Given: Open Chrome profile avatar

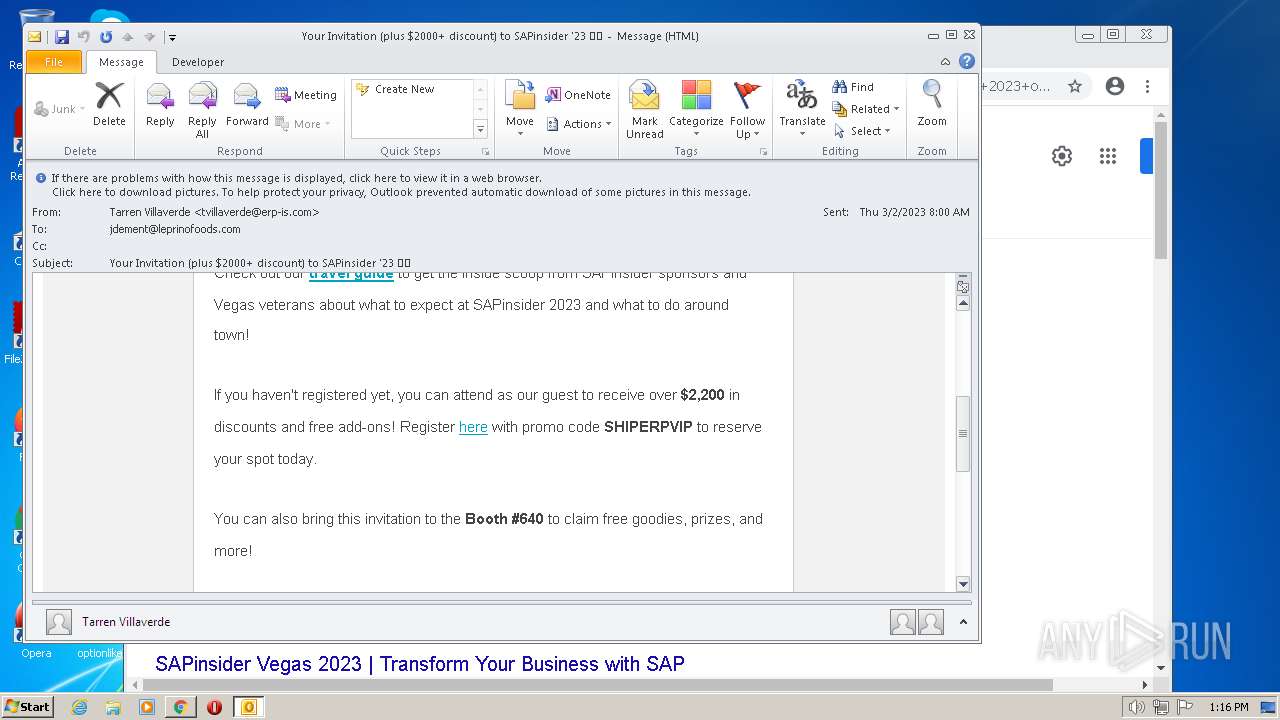Looking at the screenshot, I should pyautogui.click(x=1115, y=86).
